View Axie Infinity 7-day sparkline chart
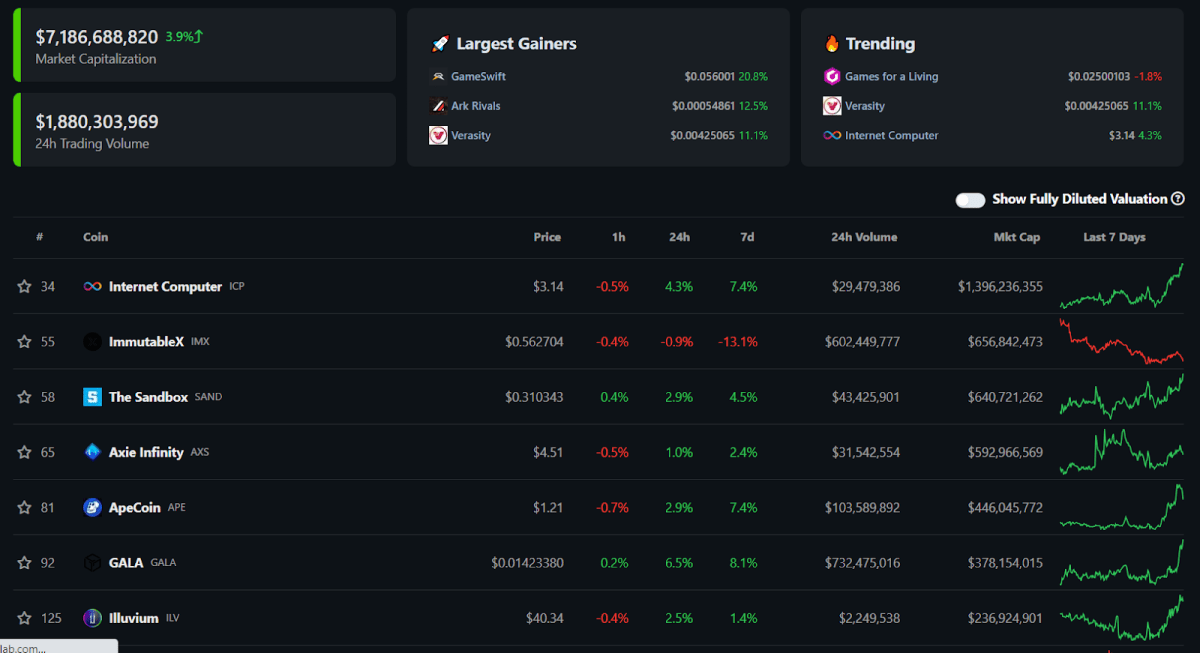 (x=1122, y=452)
